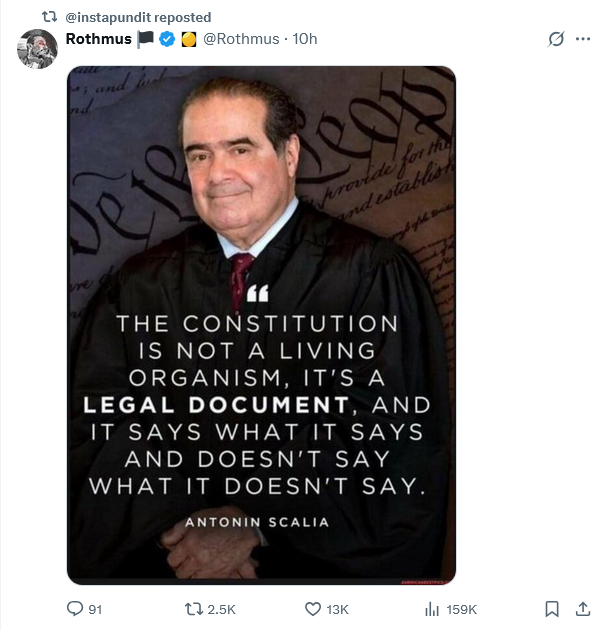608x630 pixels.
Task: Click the black flag emoji by Rothmus
Action: [x=145, y=39]
